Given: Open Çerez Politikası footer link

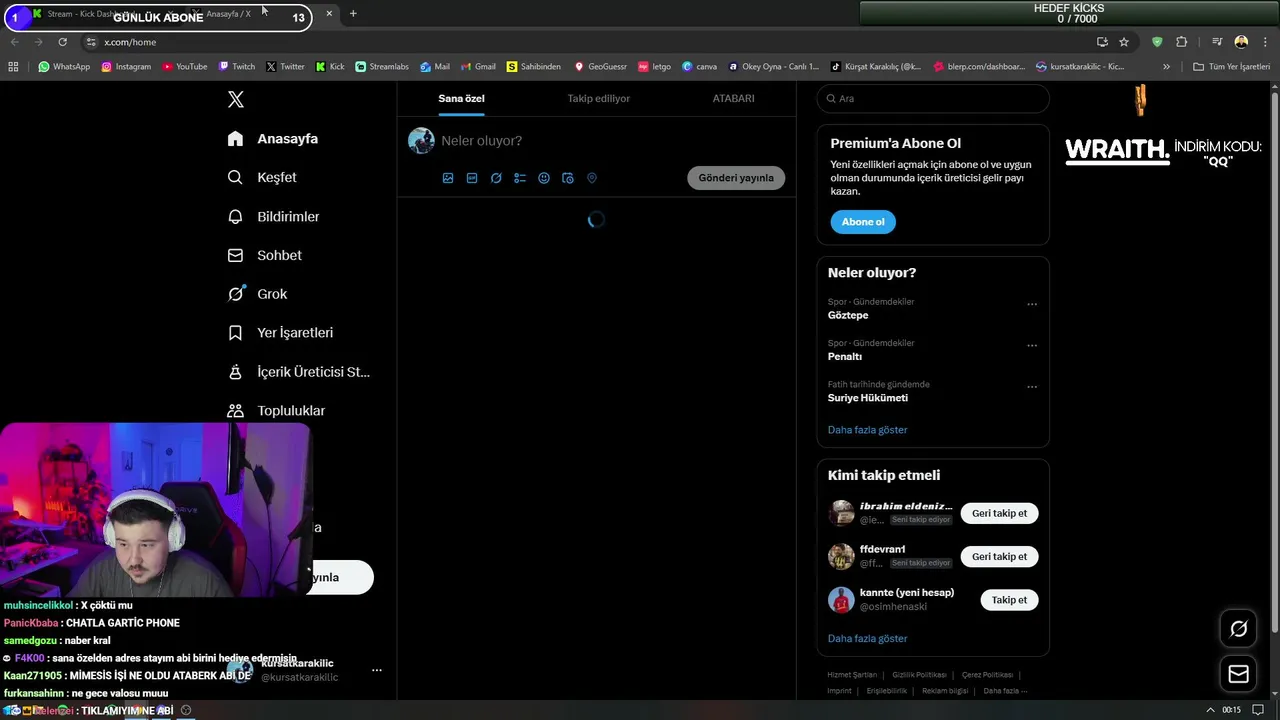Looking at the screenshot, I should pyautogui.click(x=987, y=675).
